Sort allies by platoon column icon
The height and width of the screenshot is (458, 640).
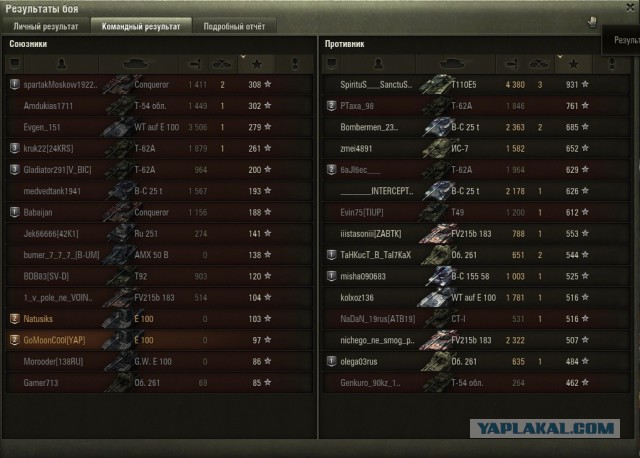(x=15, y=64)
